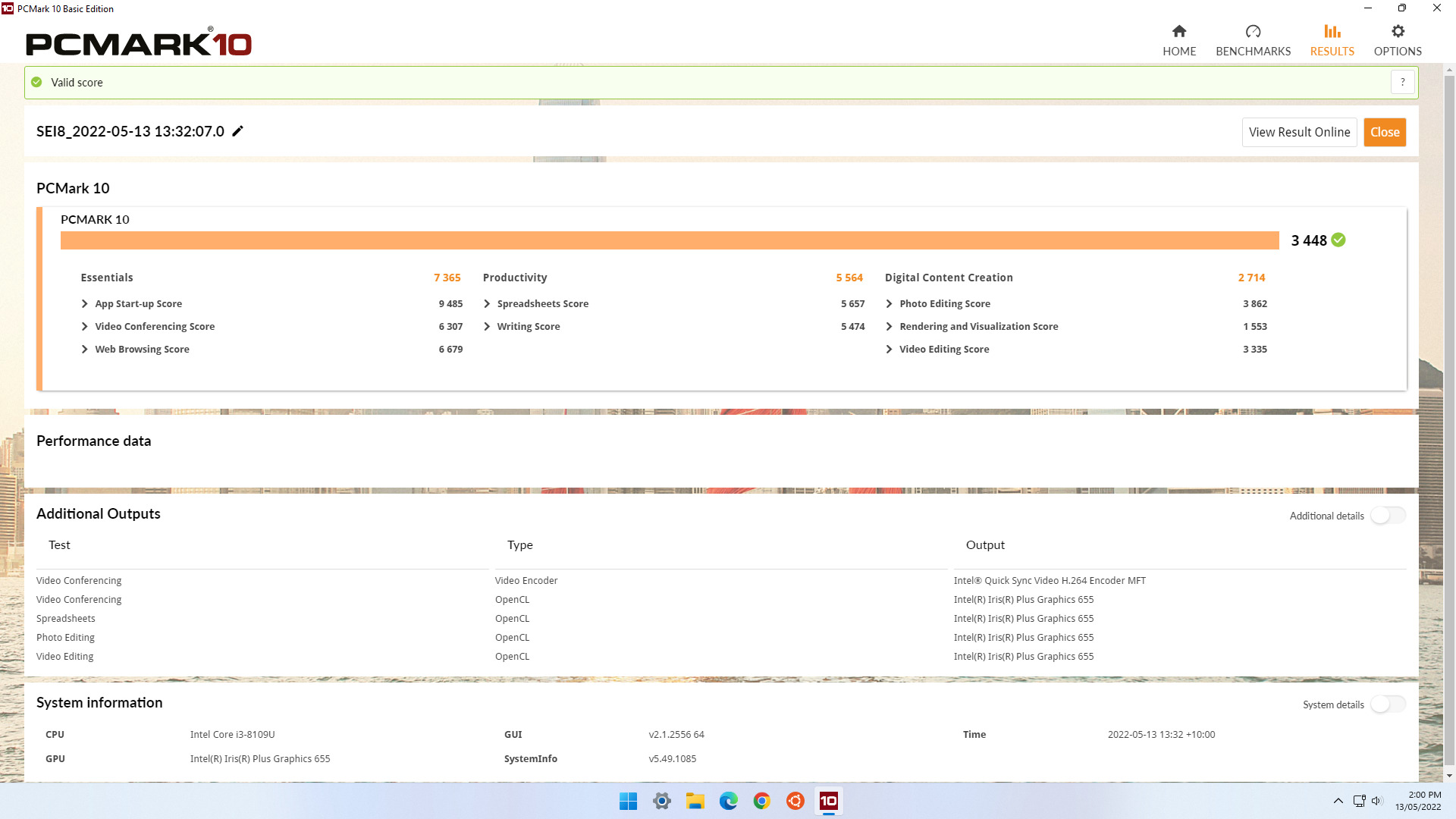The width and height of the screenshot is (1456, 819).
Task: Toggle the Additional details switch
Action: pos(1388,516)
